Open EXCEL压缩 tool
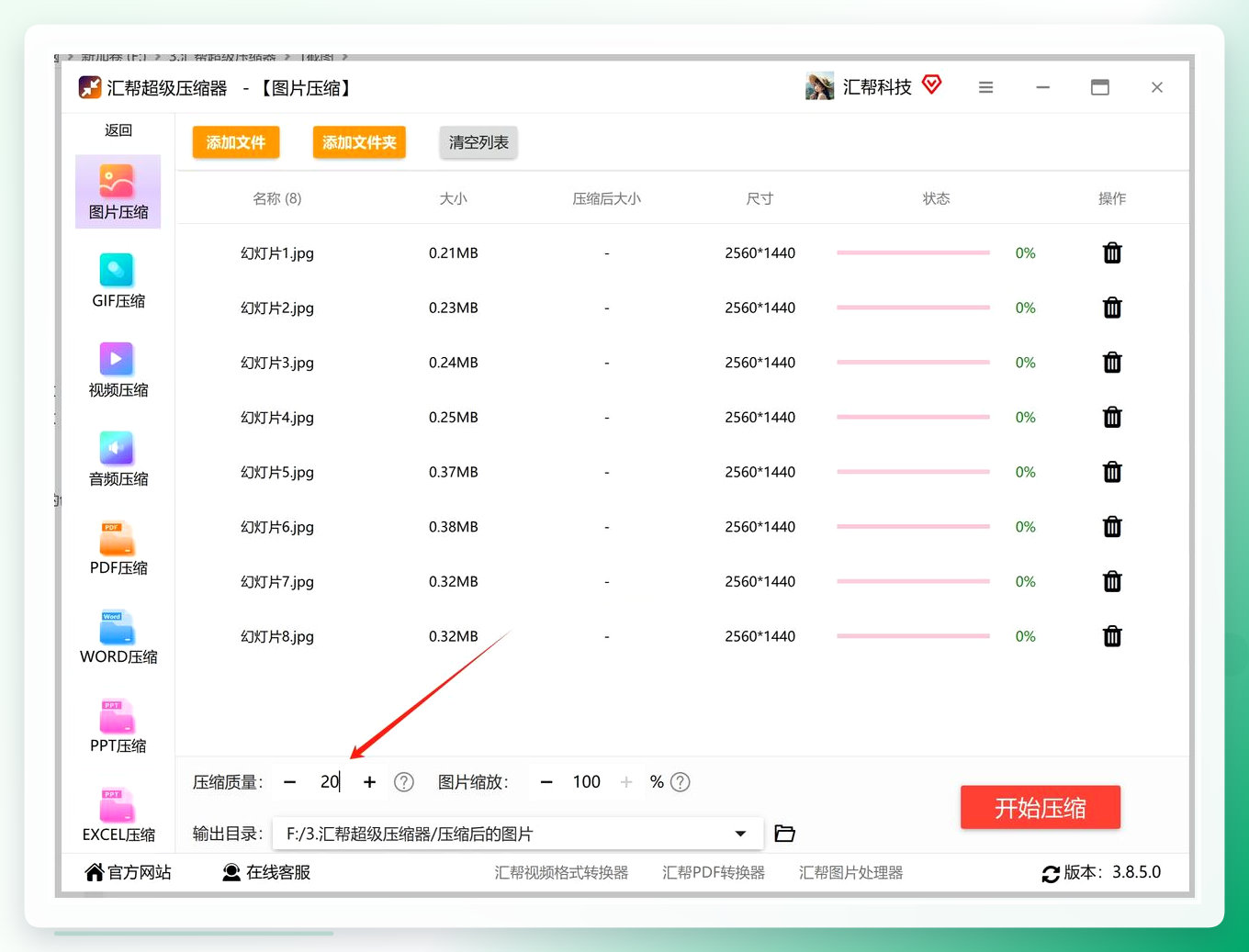This screenshot has height=952, width=1249. point(118,815)
